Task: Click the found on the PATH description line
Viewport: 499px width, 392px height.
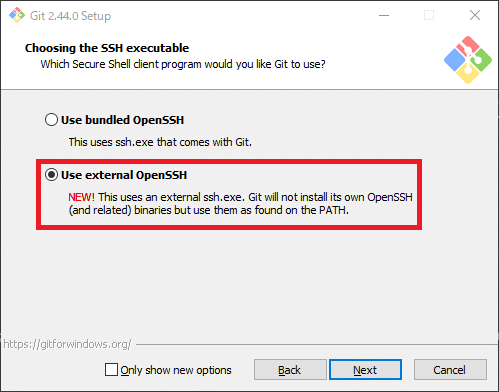Action: 209,210
